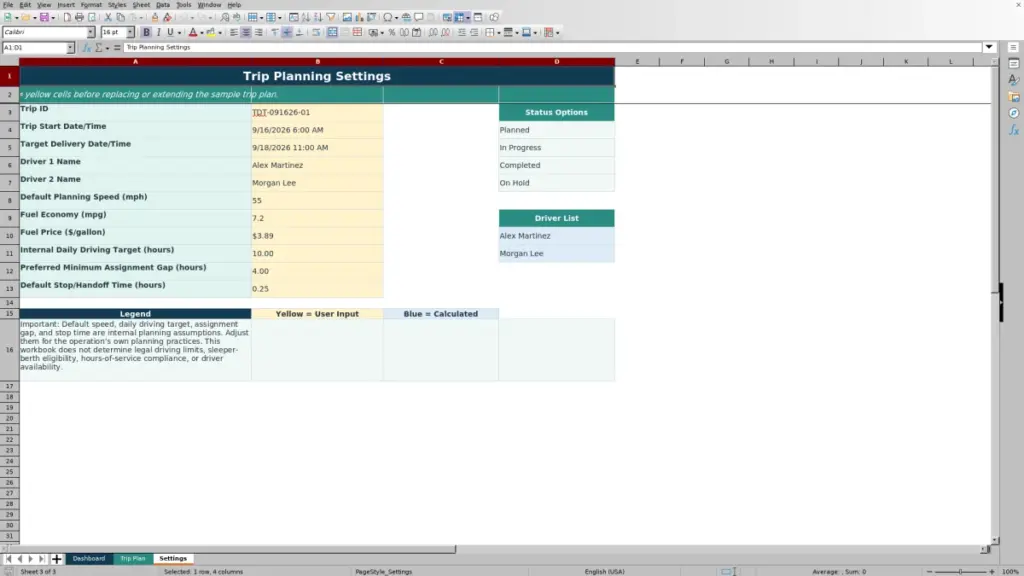Click scroll to first sheet button

[x=8, y=559]
